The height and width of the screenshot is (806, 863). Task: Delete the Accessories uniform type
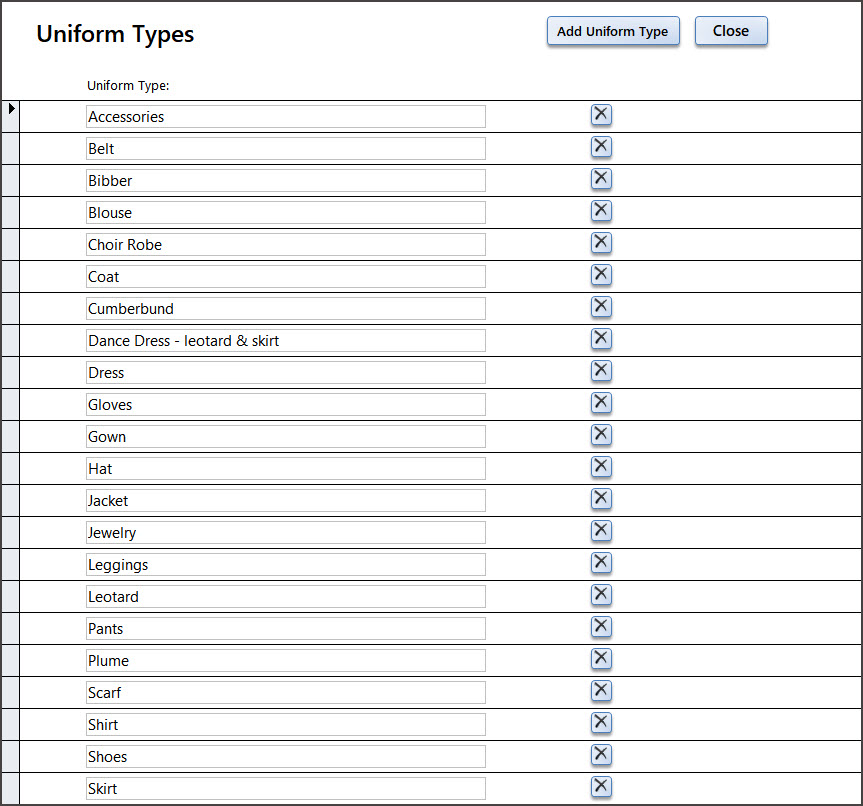[x=600, y=115]
